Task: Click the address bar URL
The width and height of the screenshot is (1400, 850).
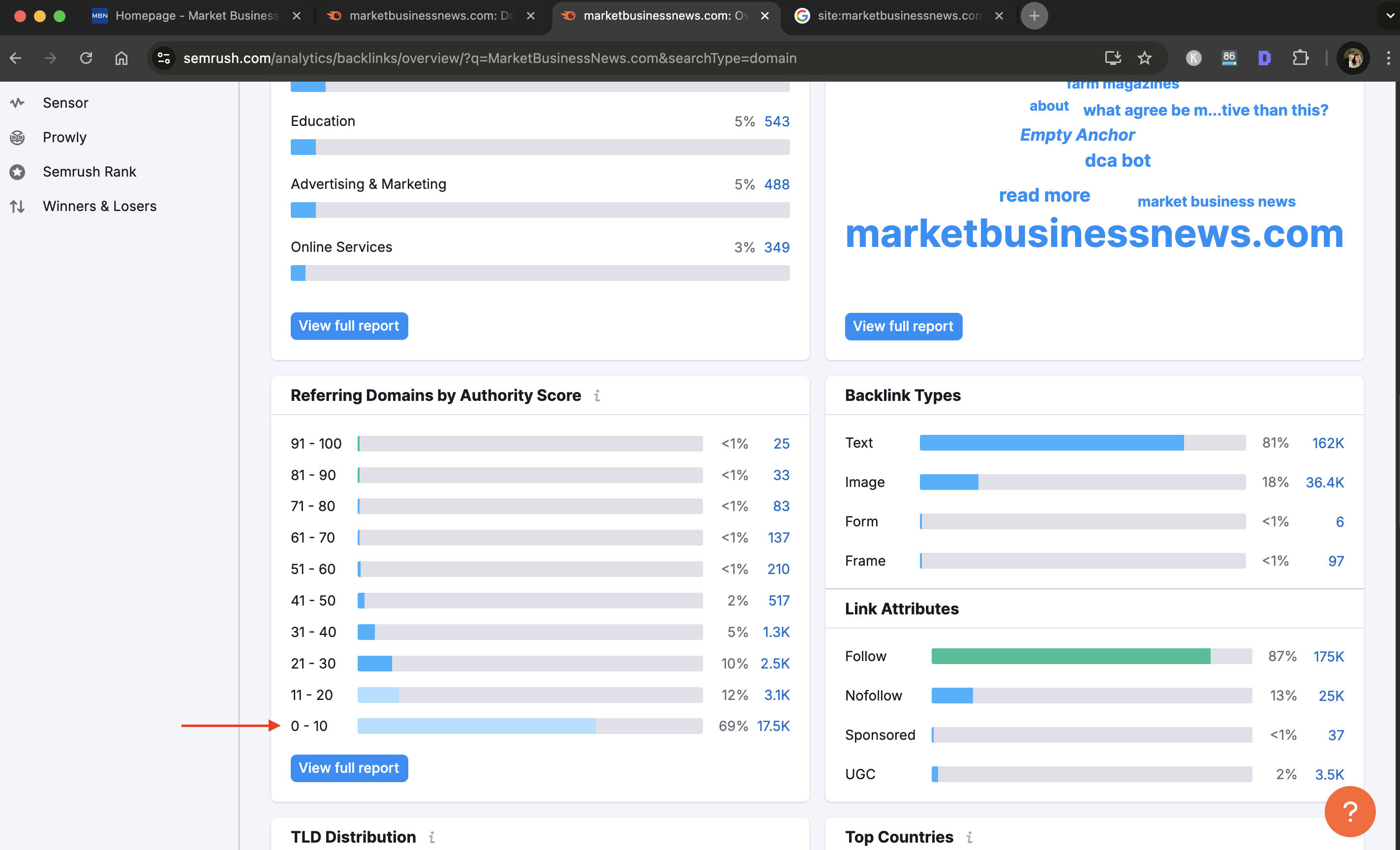Action: coord(490,58)
